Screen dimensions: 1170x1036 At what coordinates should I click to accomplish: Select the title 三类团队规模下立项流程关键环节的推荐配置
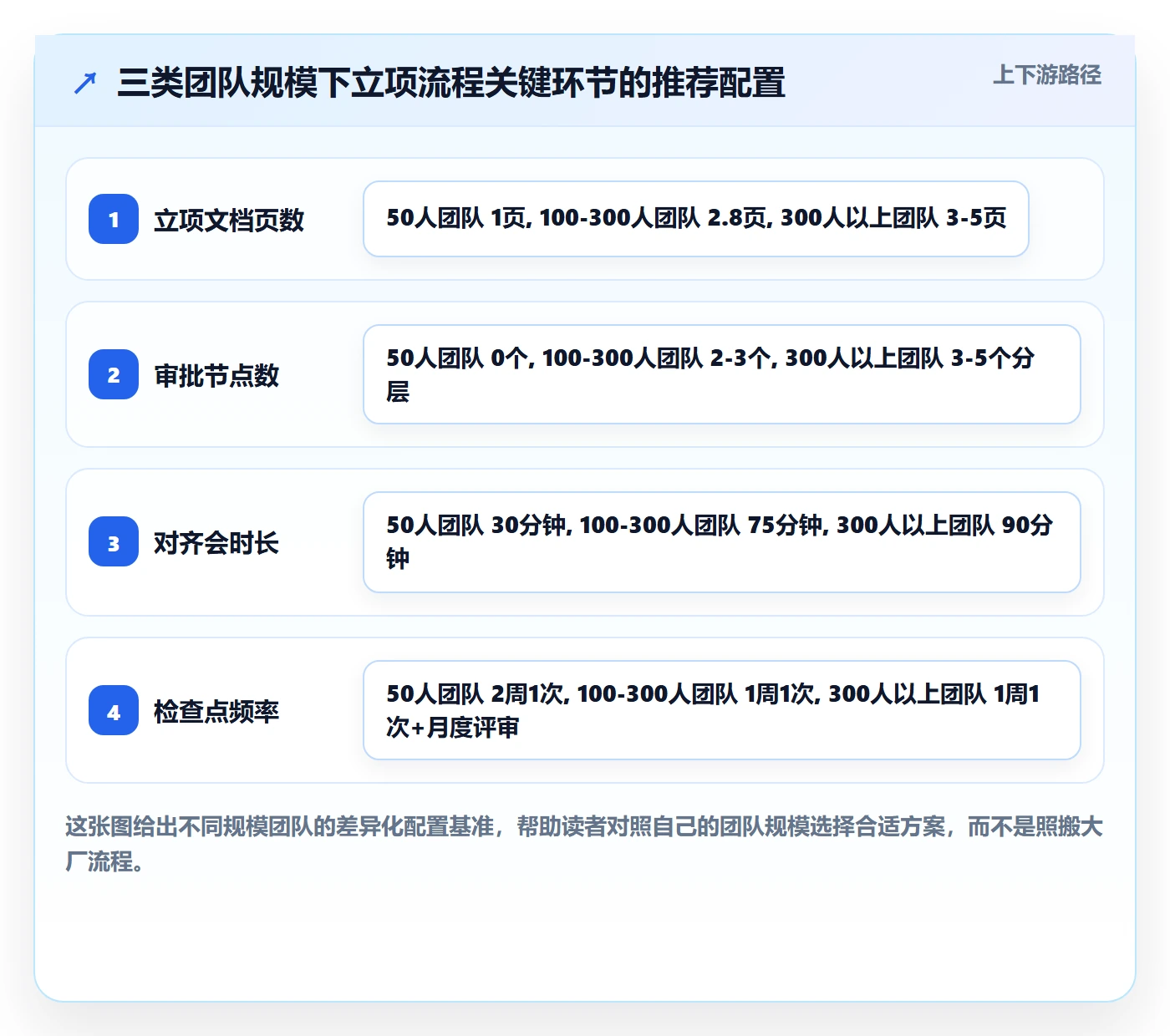[451, 83]
